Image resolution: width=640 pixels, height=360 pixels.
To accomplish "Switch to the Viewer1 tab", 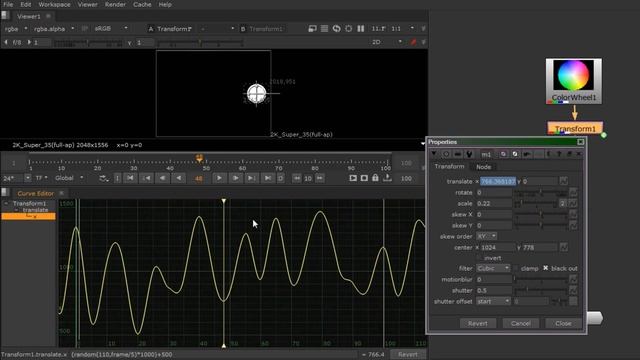I will click(29, 16).
